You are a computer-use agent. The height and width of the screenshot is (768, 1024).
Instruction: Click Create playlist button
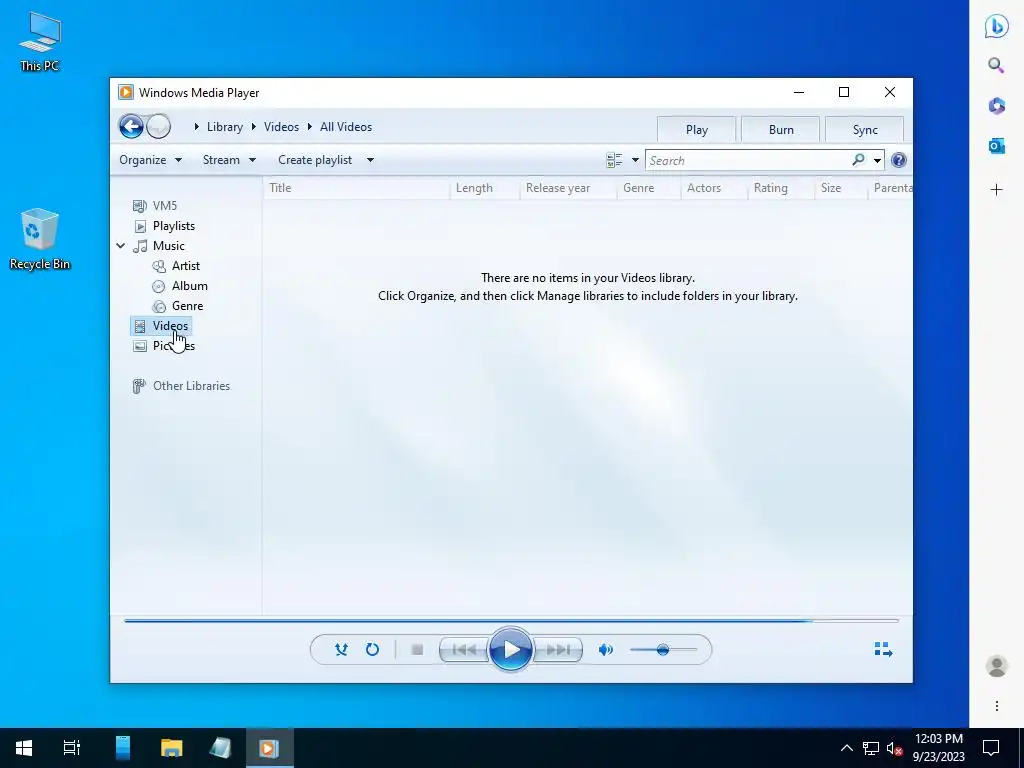point(315,160)
